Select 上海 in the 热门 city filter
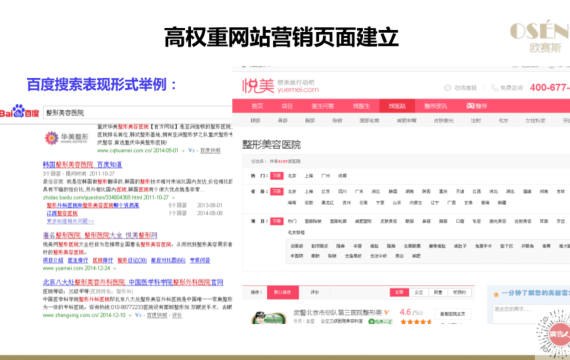This screenshot has height=360, width=570. (x=309, y=176)
